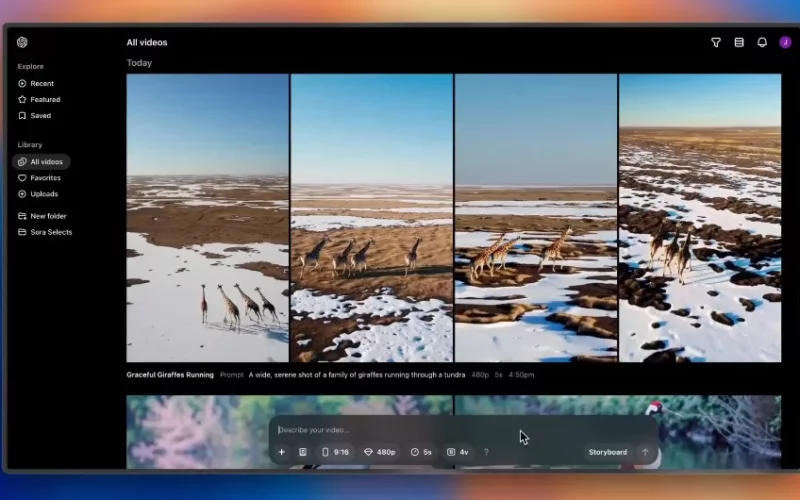Switch to list view icon
The image size is (800, 500).
click(x=739, y=42)
